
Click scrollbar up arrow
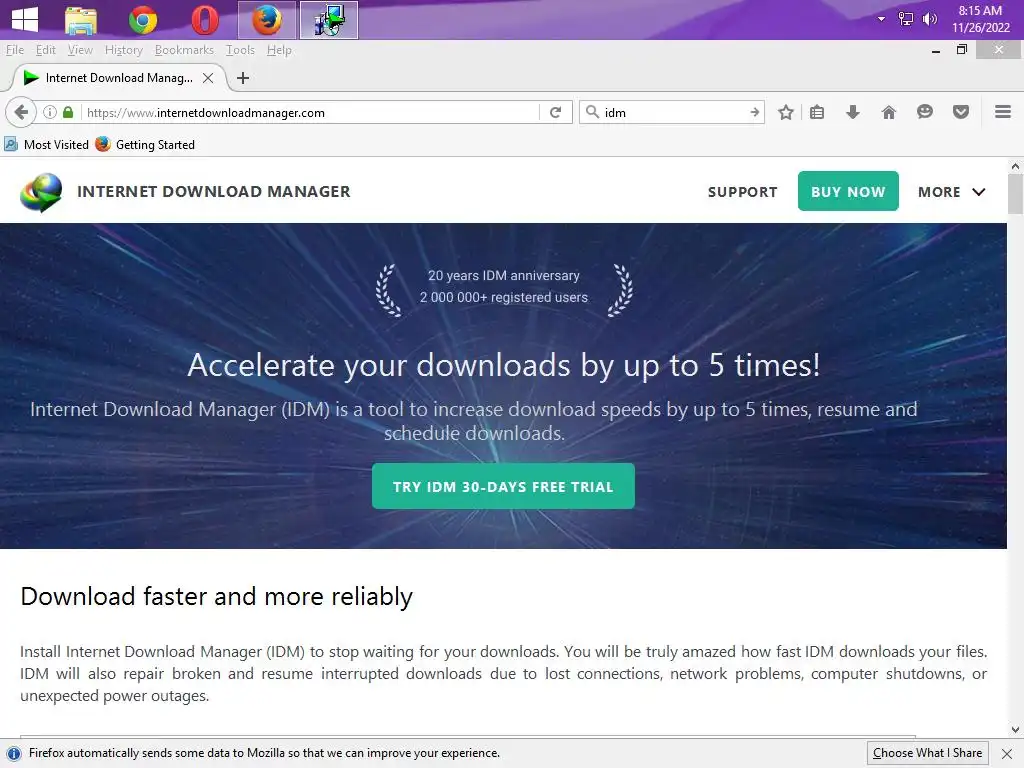[x=1015, y=167]
